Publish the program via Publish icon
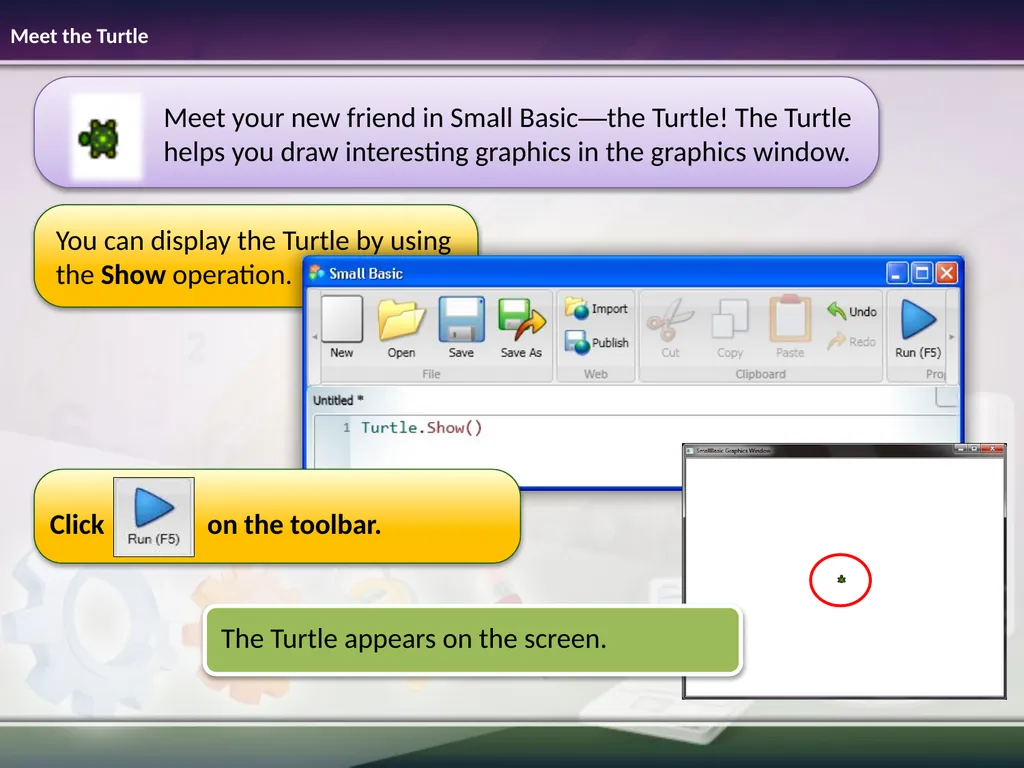The image size is (1024, 768). click(x=577, y=343)
